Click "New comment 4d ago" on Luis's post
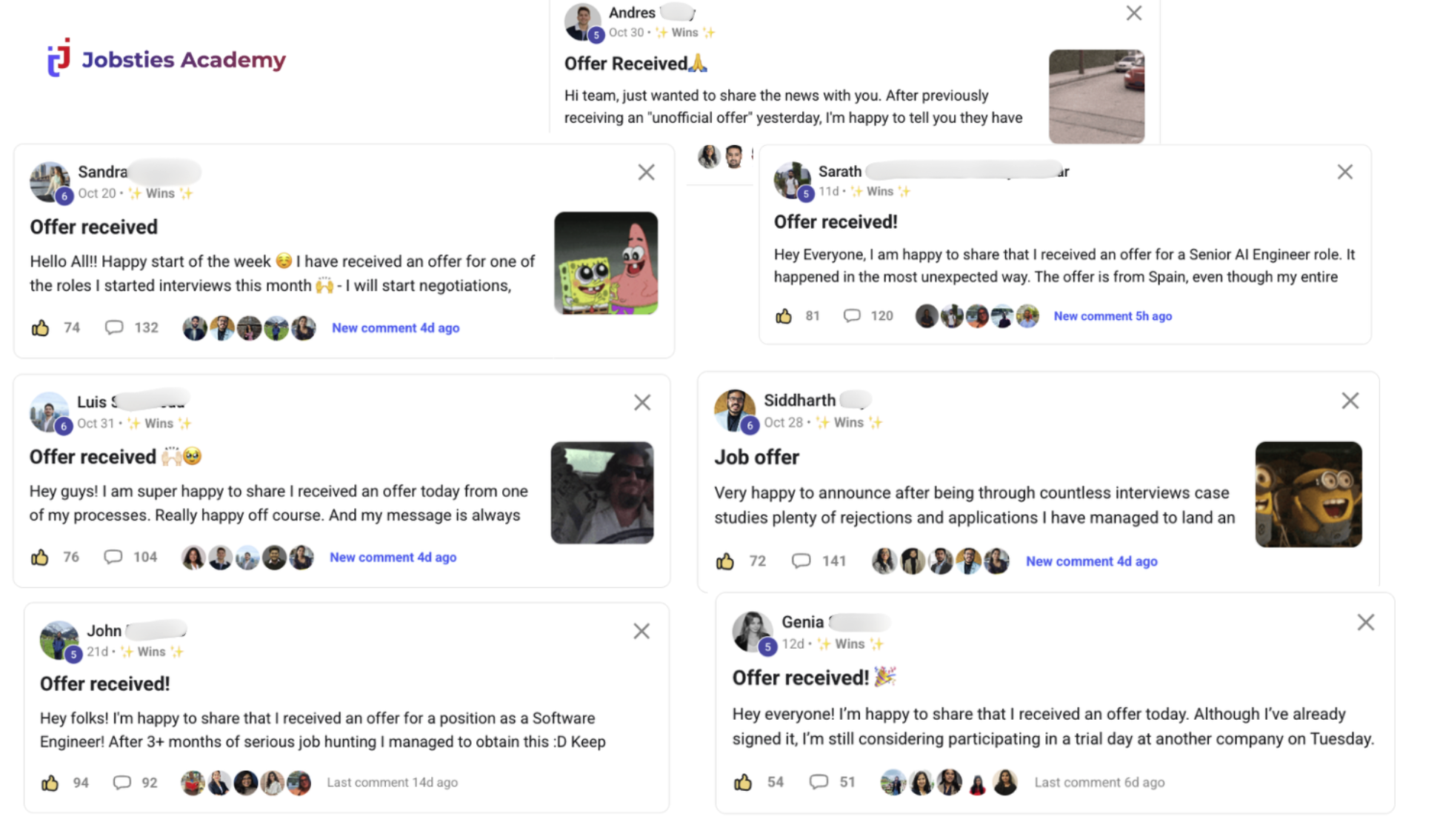The image size is (1440, 819). 393,557
